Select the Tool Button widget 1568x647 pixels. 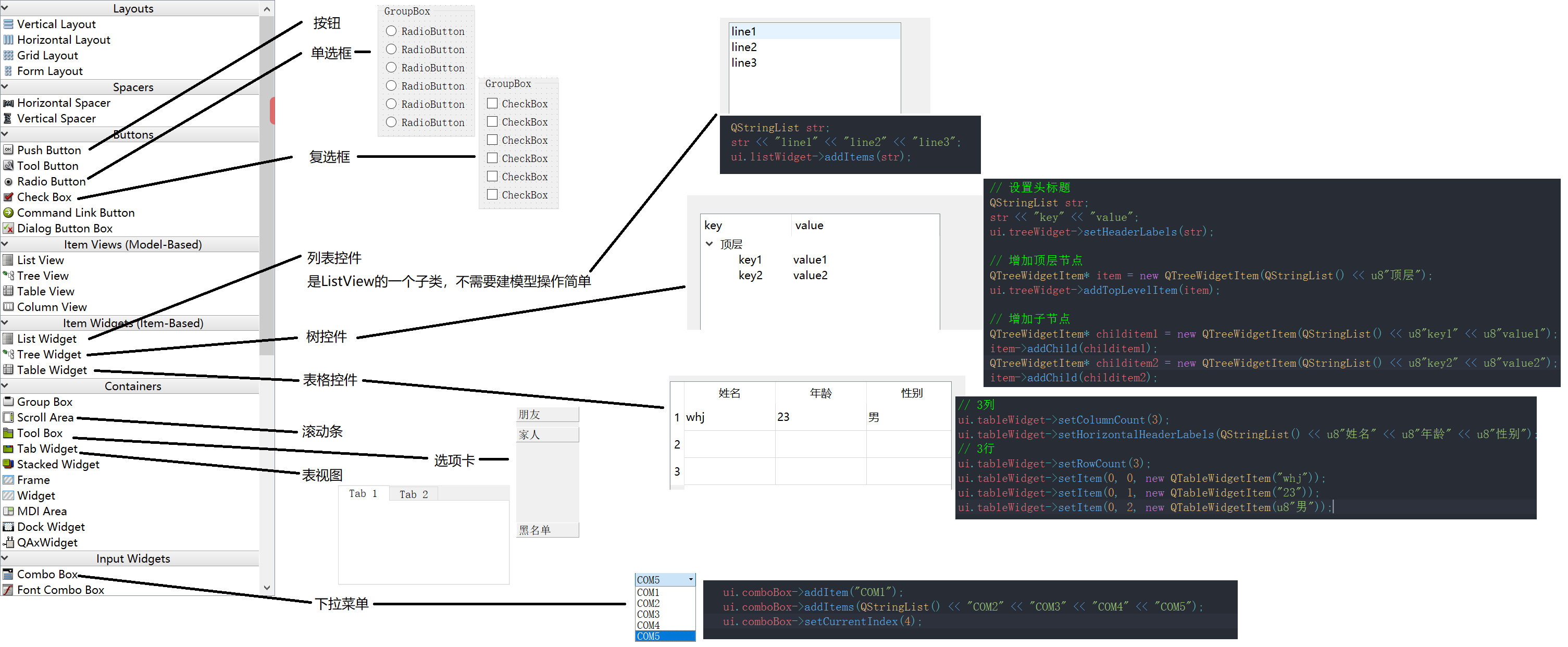[41, 166]
